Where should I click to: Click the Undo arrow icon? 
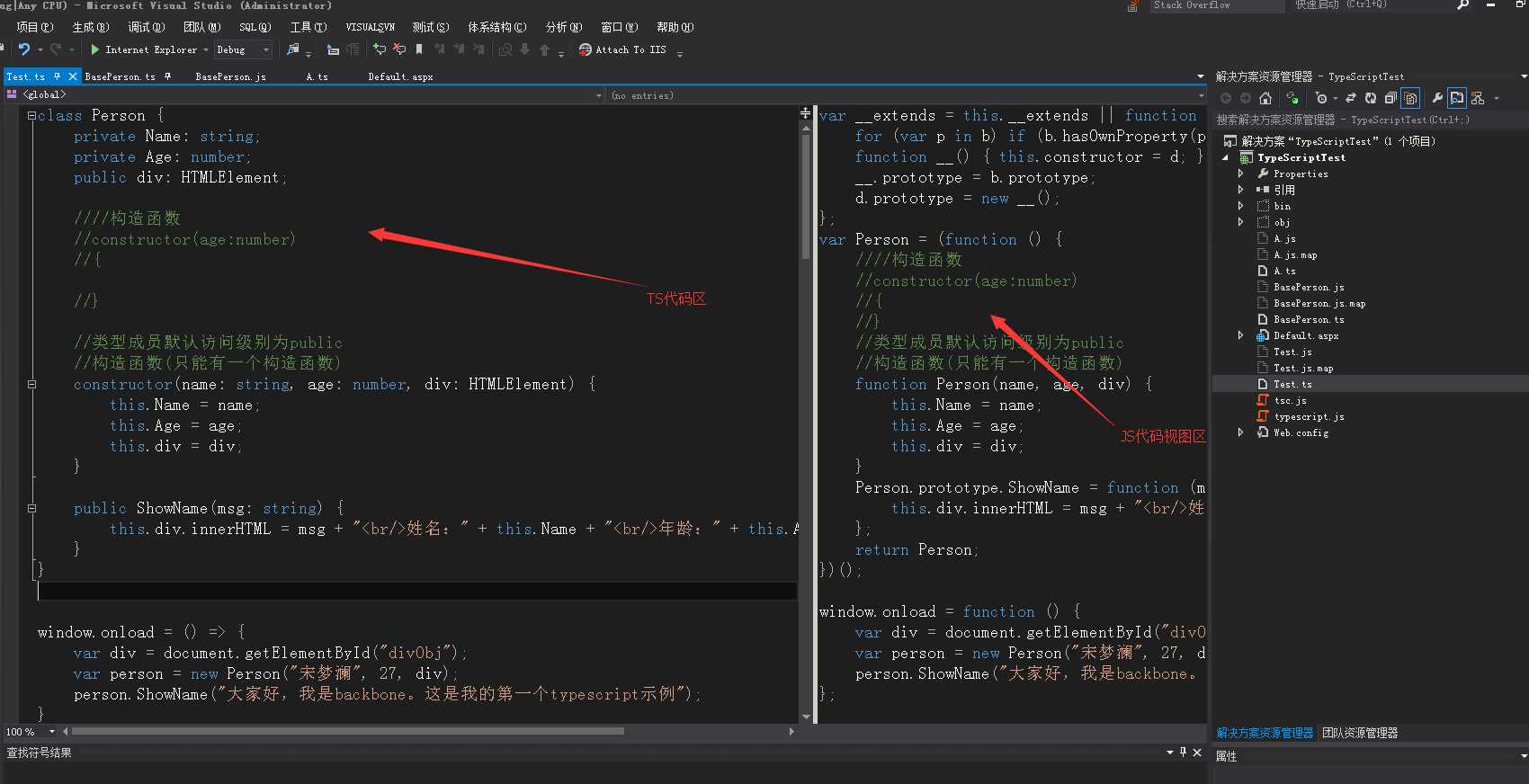(x=24, y=49)
